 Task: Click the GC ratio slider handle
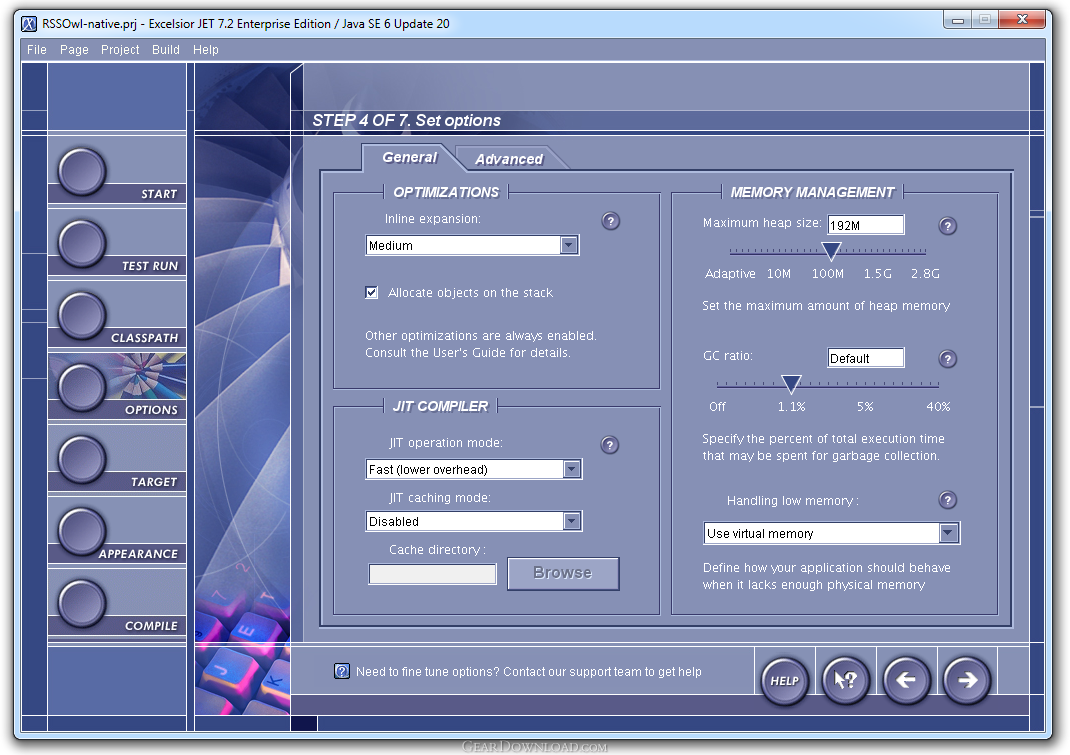click(x=791, y=384)
